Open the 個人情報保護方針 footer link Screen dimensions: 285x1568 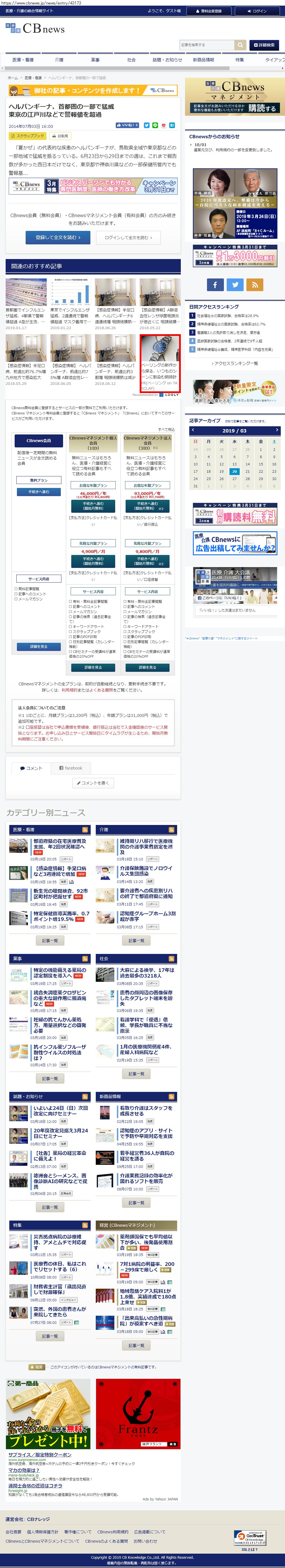(43, 1532)
